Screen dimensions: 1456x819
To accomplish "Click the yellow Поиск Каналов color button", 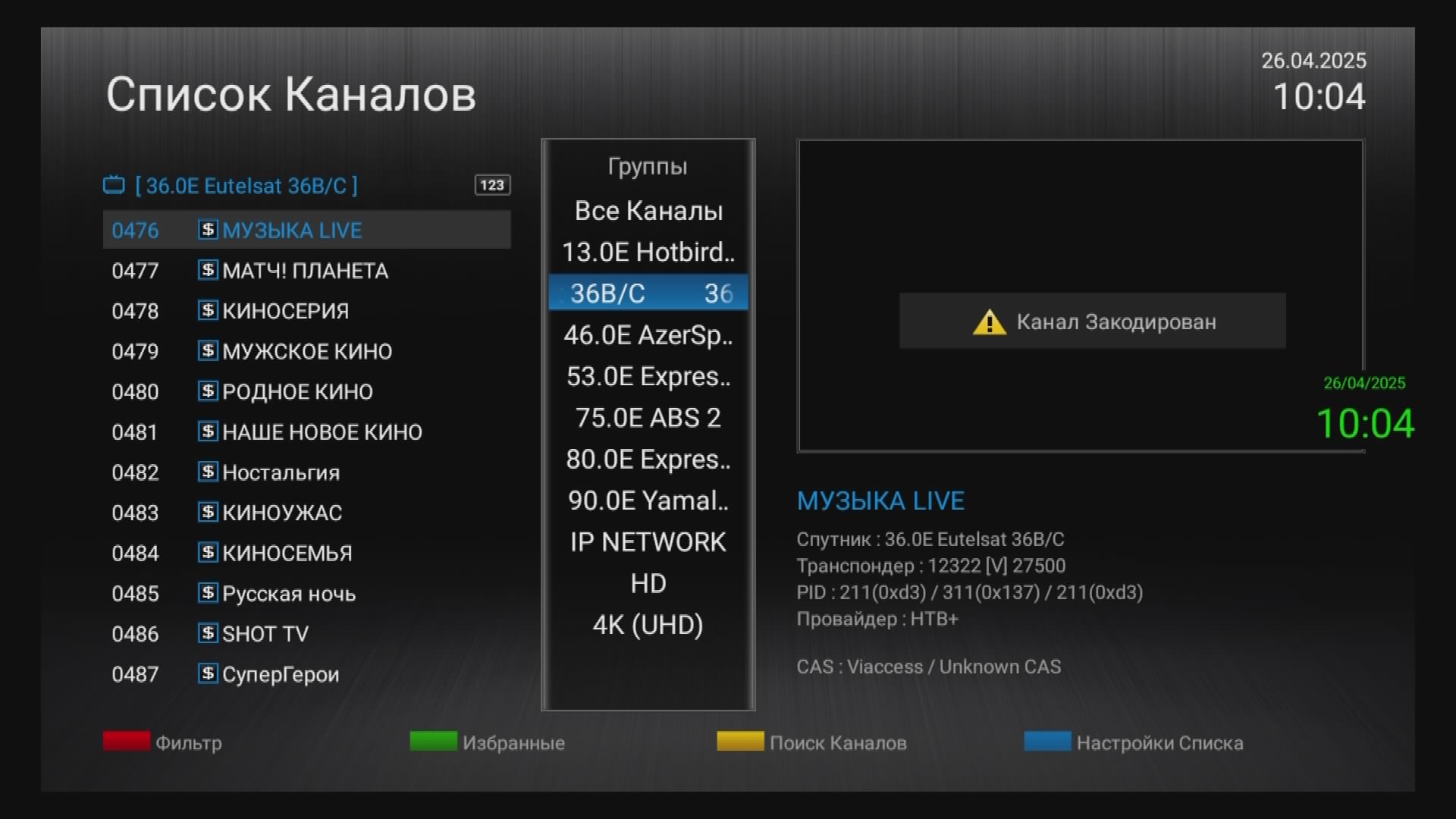I will (x=740, y=741).
